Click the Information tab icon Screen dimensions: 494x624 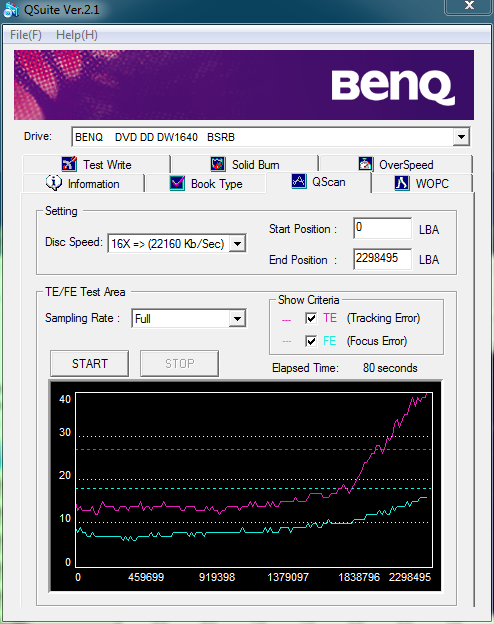click(x=54, y=183)
